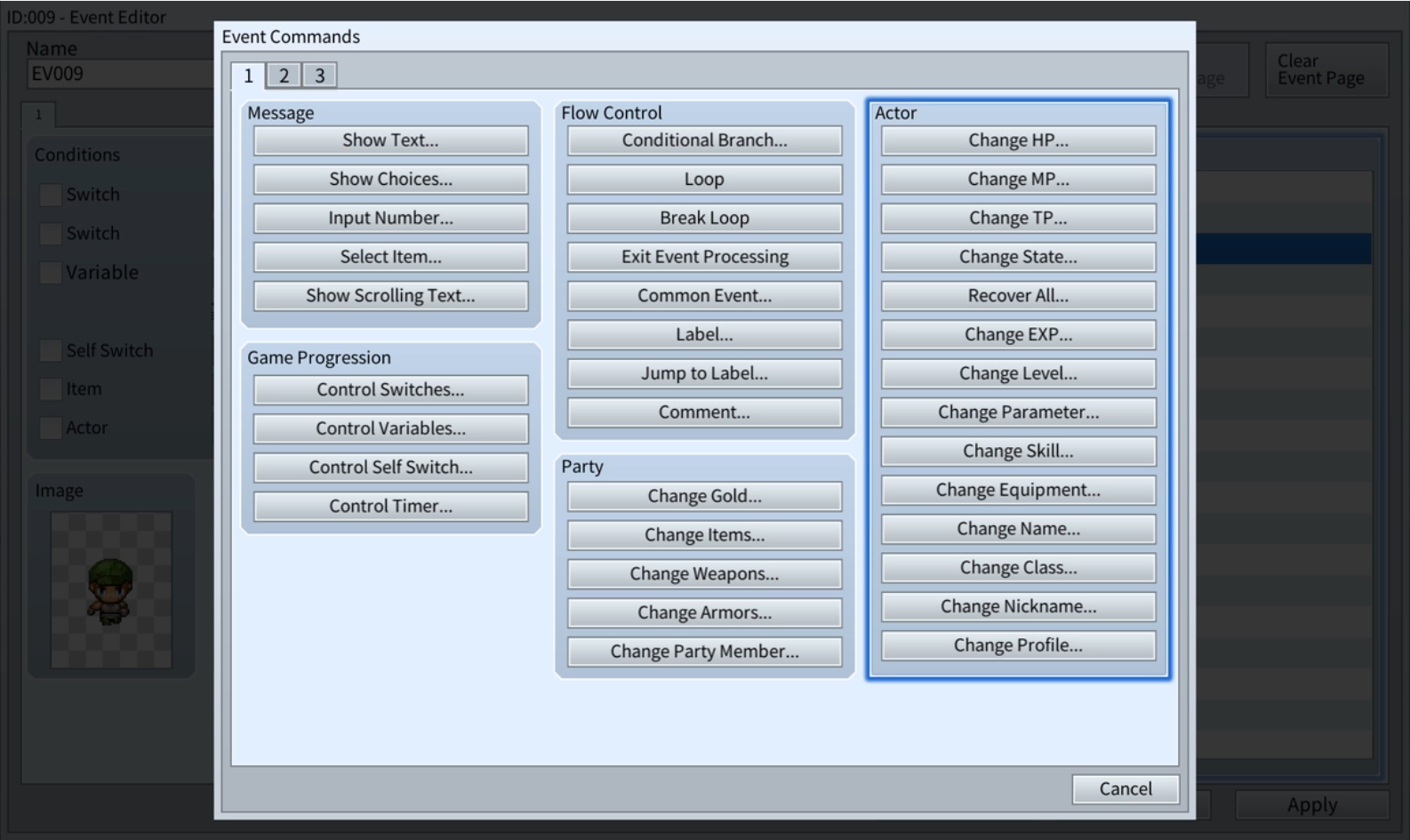Click Apply in Event Editor

(1312, 805)
